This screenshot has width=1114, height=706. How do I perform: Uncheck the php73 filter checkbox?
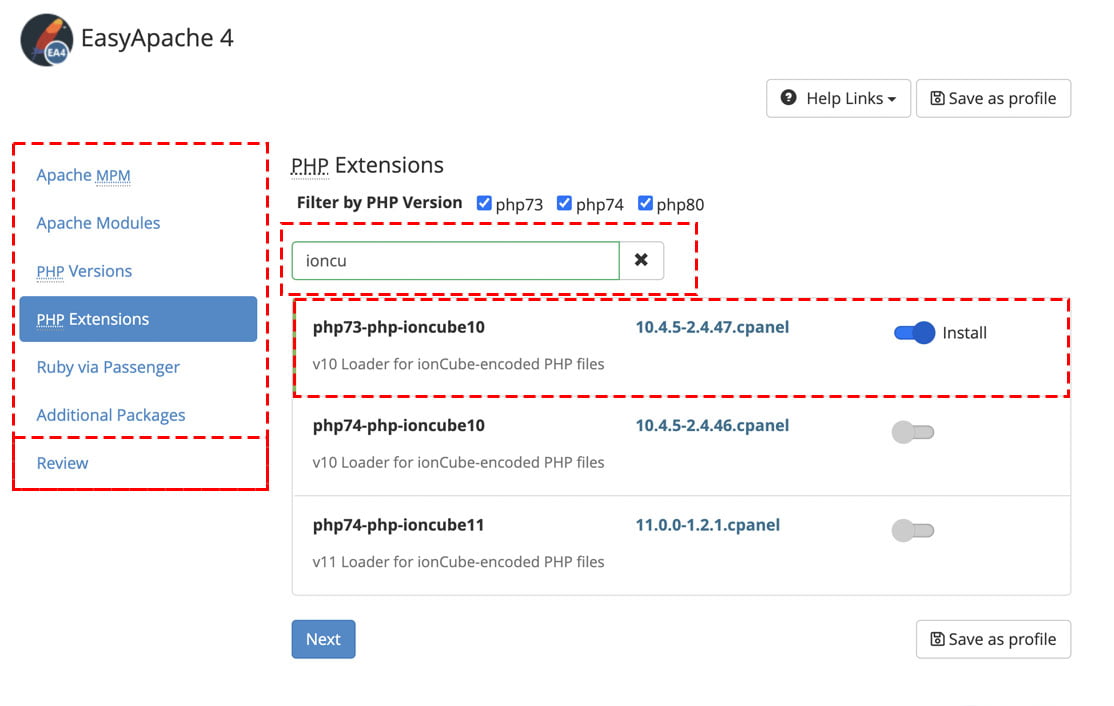(x=484, y=202)
